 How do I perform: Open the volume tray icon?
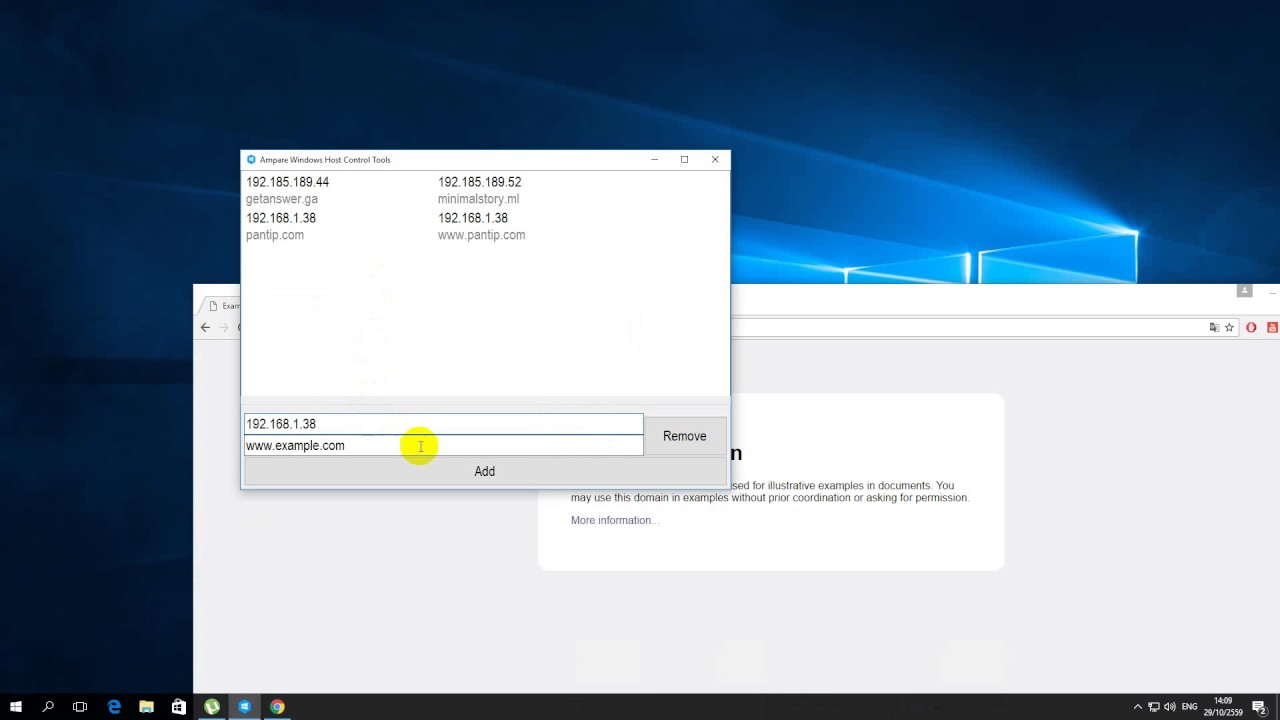1170,707
